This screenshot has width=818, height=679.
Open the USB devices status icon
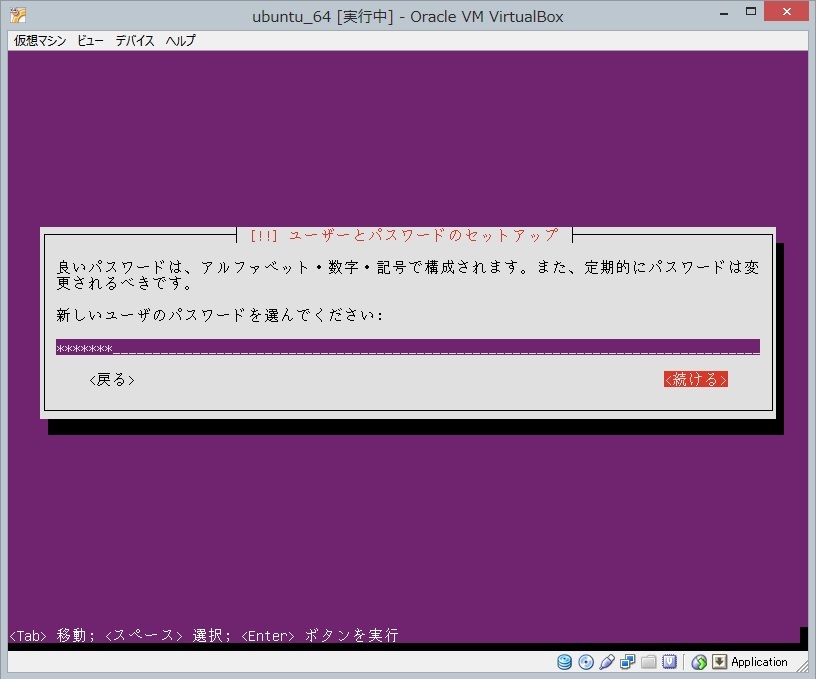pos(607,662)
